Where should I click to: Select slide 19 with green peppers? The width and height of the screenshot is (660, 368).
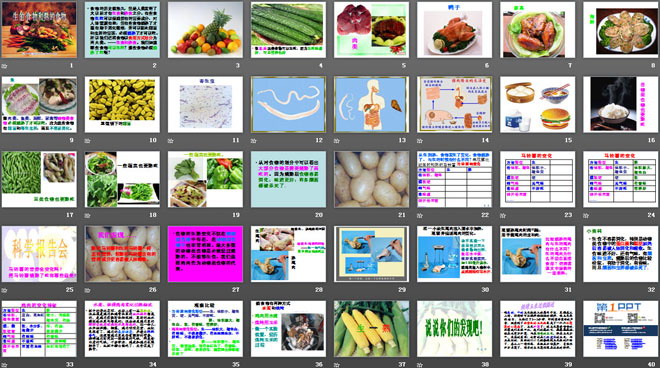point(205,179)
